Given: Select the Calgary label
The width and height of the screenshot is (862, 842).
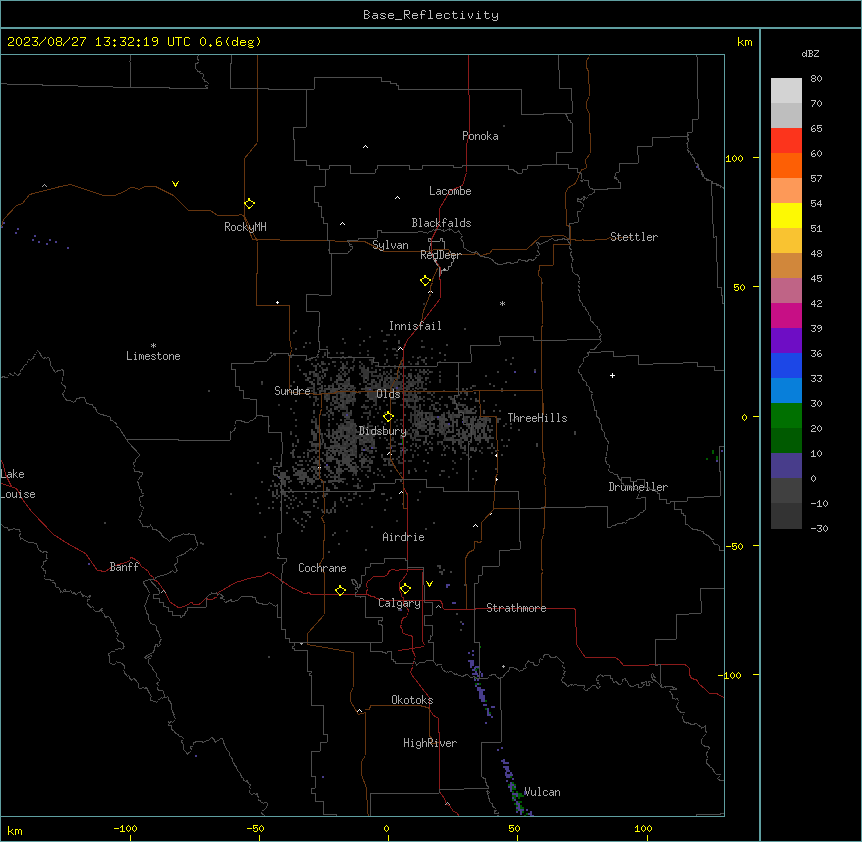Looking at the screenshot, I should pos(399,603).
